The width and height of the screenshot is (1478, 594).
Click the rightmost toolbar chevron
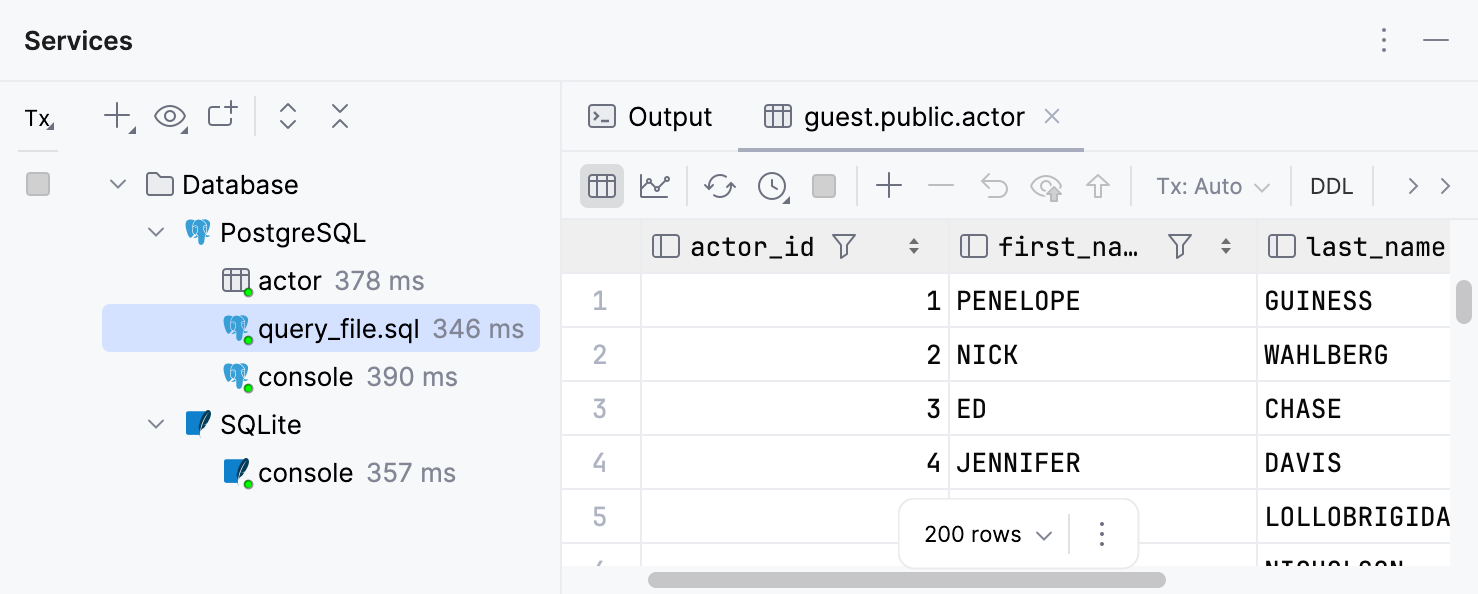[x=1445, y=186]
